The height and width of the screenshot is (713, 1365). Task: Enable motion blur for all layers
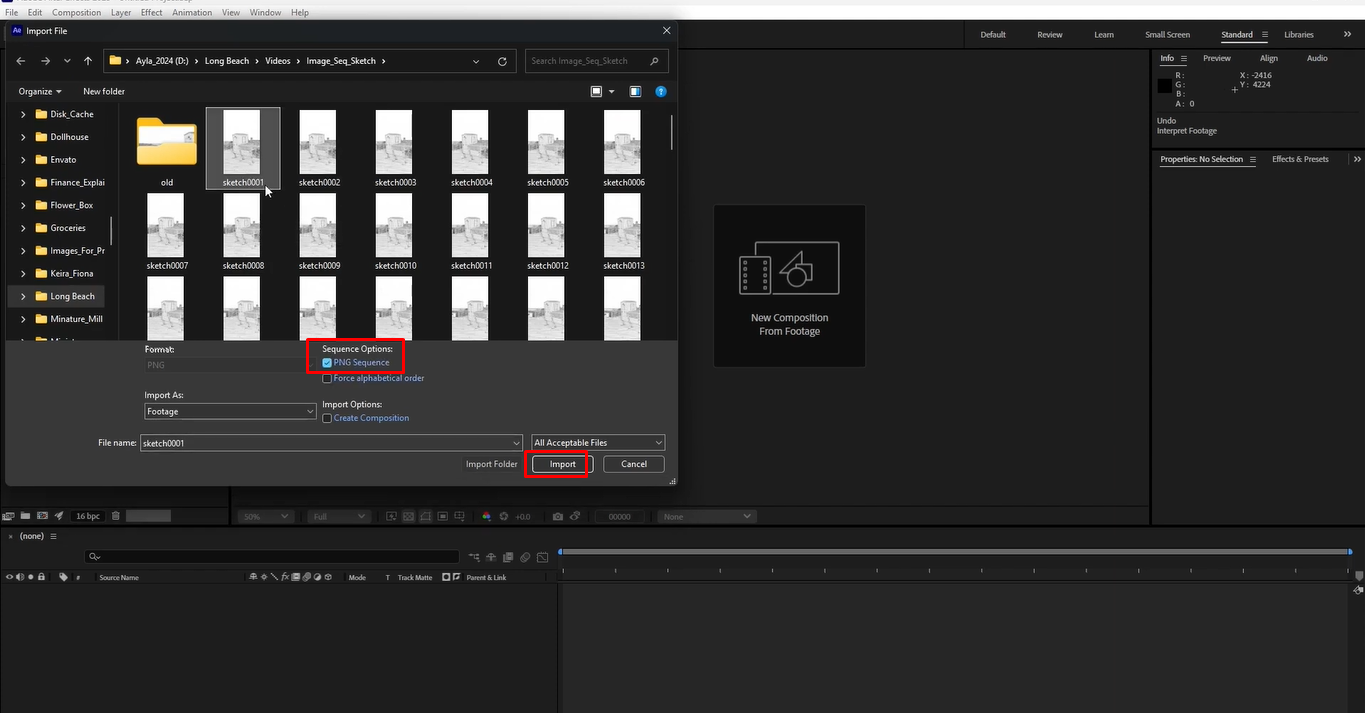[525, 557]
